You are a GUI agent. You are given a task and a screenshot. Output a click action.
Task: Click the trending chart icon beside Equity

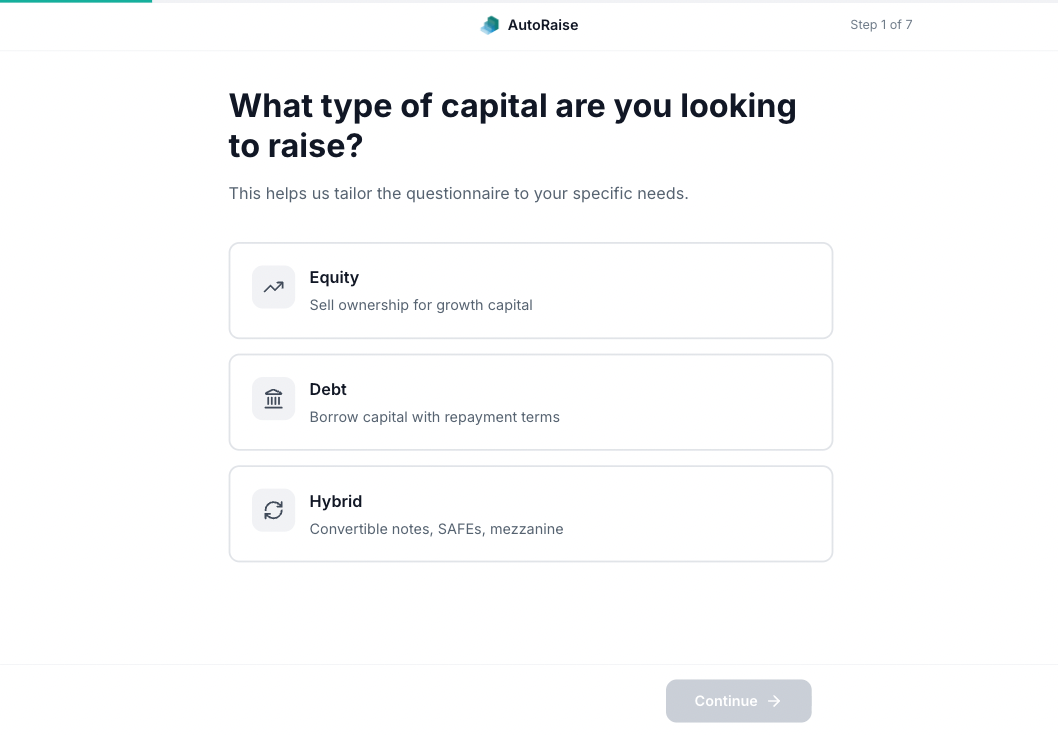click(x=273, y=287)
